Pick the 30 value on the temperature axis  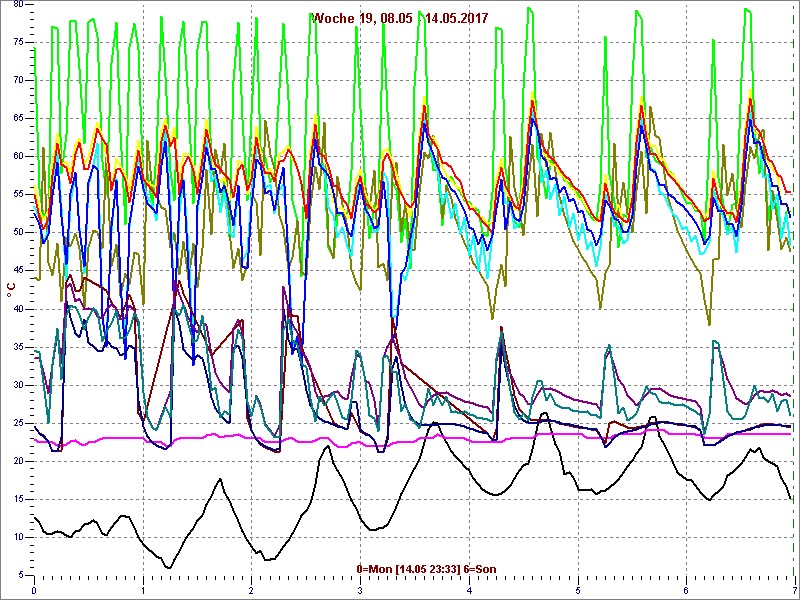18,385
